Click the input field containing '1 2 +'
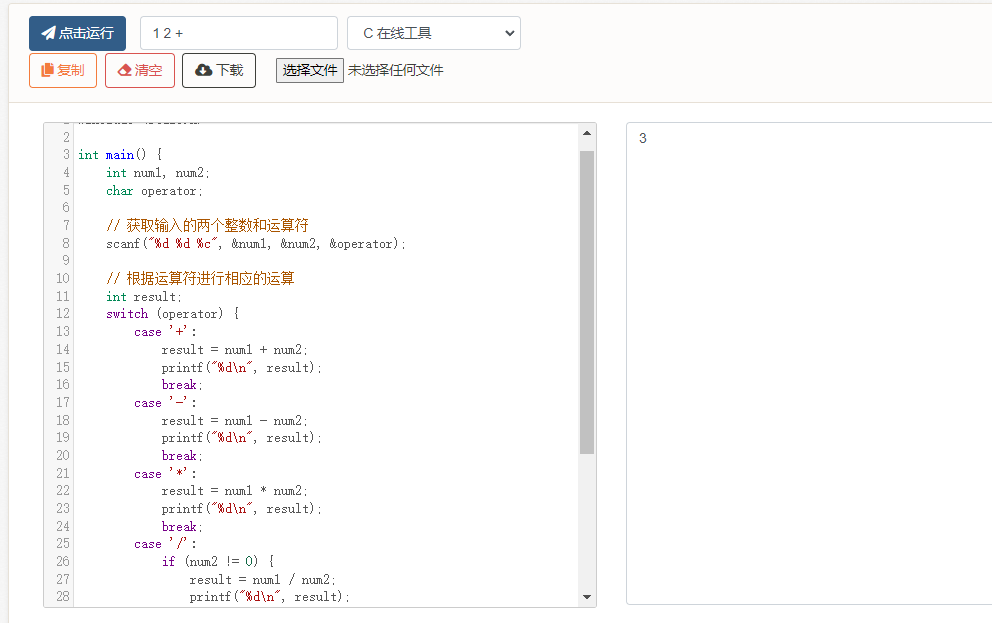Viewport: 992px width, 623px height. click(x=239, y=33)
